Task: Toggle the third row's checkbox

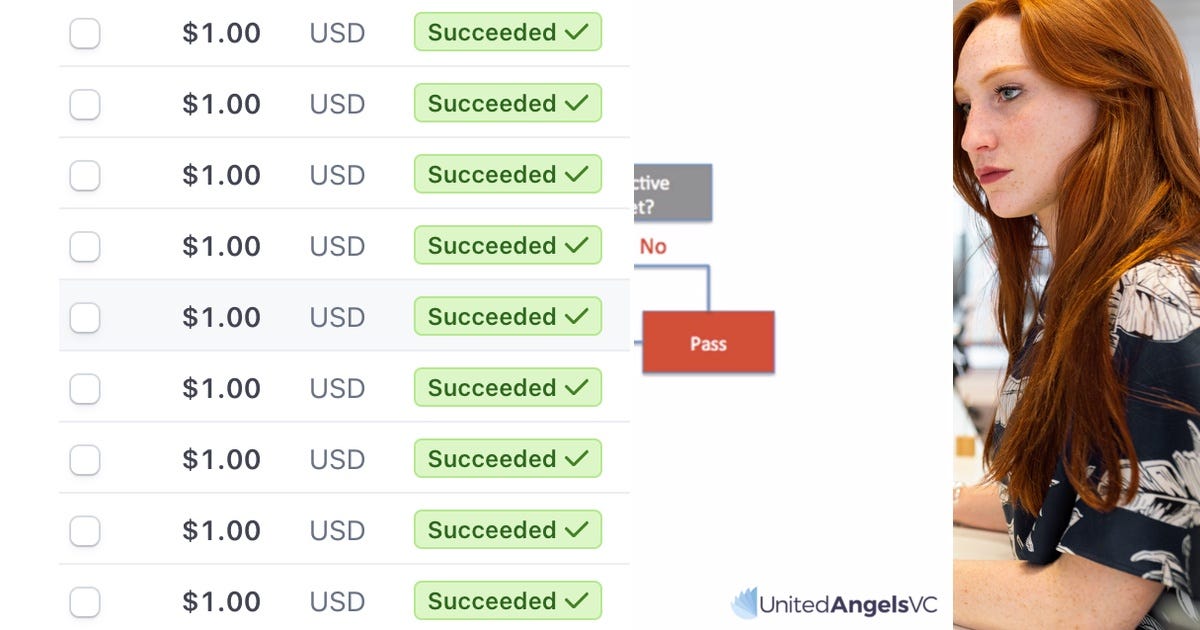Action: (x=85, y=175)
